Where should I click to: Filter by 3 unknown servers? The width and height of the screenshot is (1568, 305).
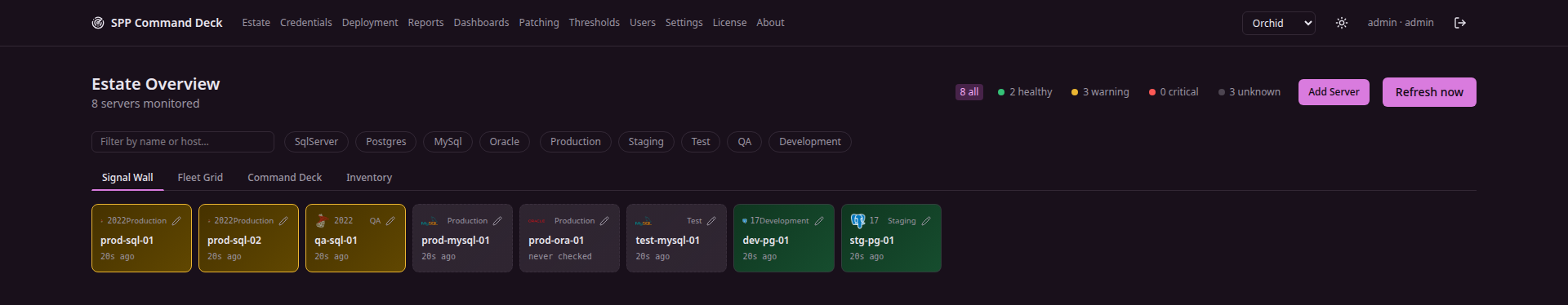point(1249,92)
